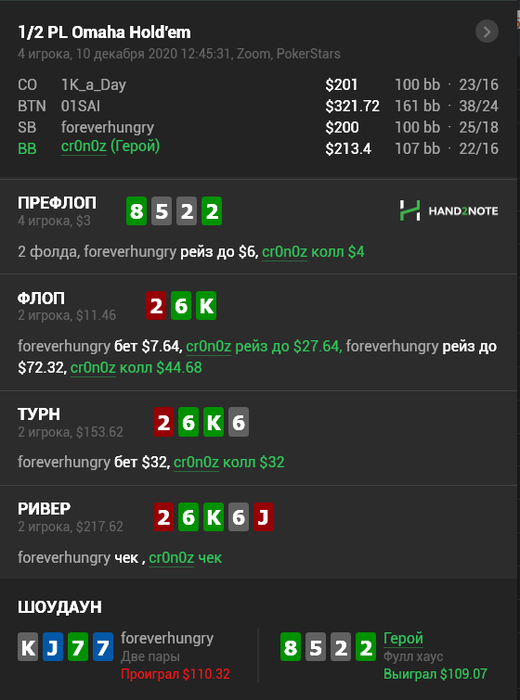
Task: Click the ШОУДАУН heading
Action: coord(60,607)
